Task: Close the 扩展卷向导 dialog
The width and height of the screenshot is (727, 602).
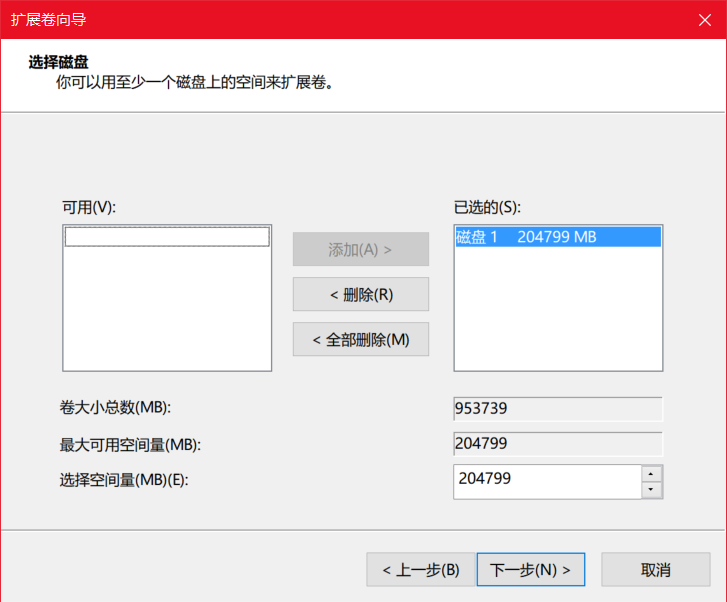Action: click(705, 20)
